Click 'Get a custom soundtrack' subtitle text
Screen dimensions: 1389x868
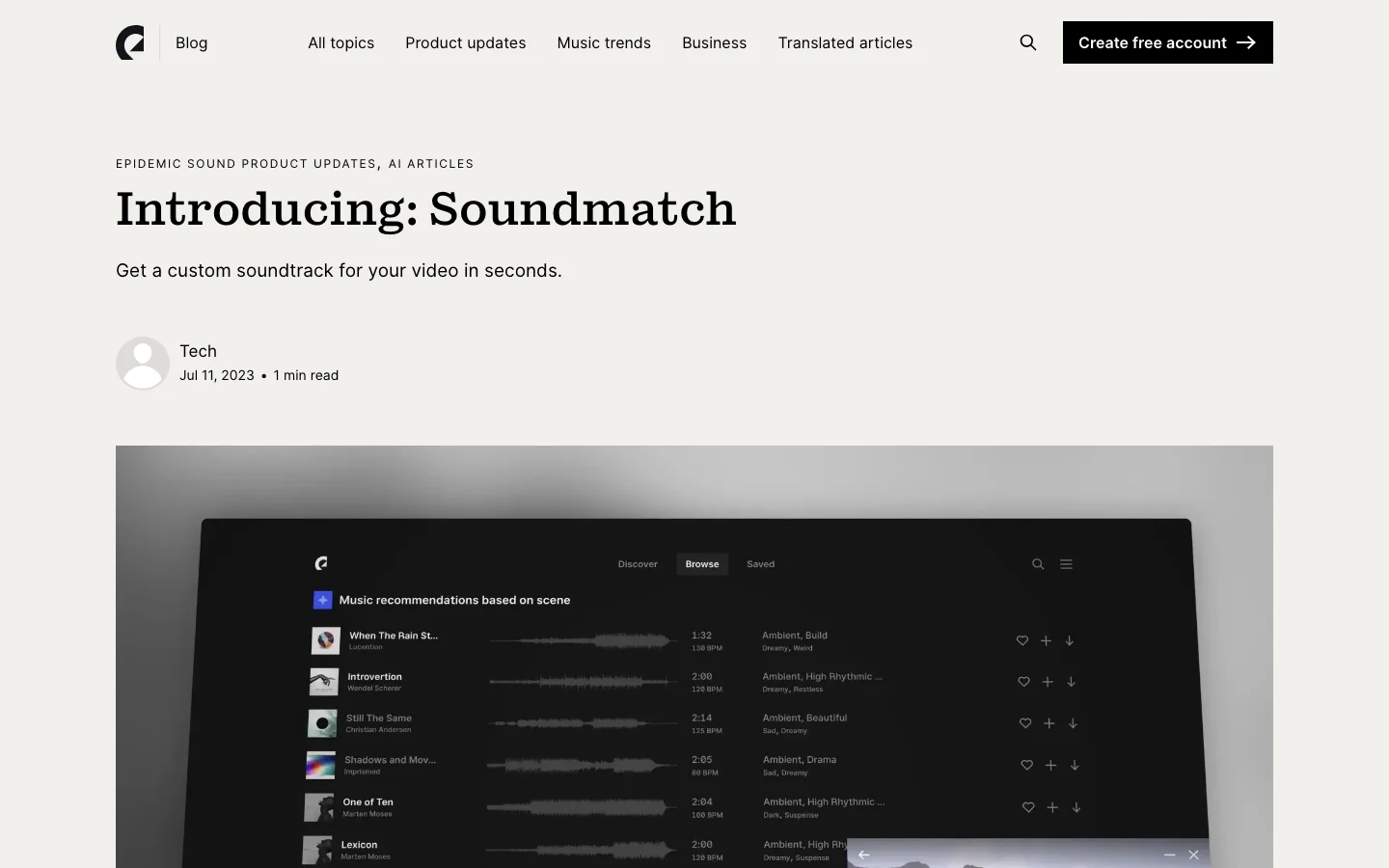pos(339,270)
